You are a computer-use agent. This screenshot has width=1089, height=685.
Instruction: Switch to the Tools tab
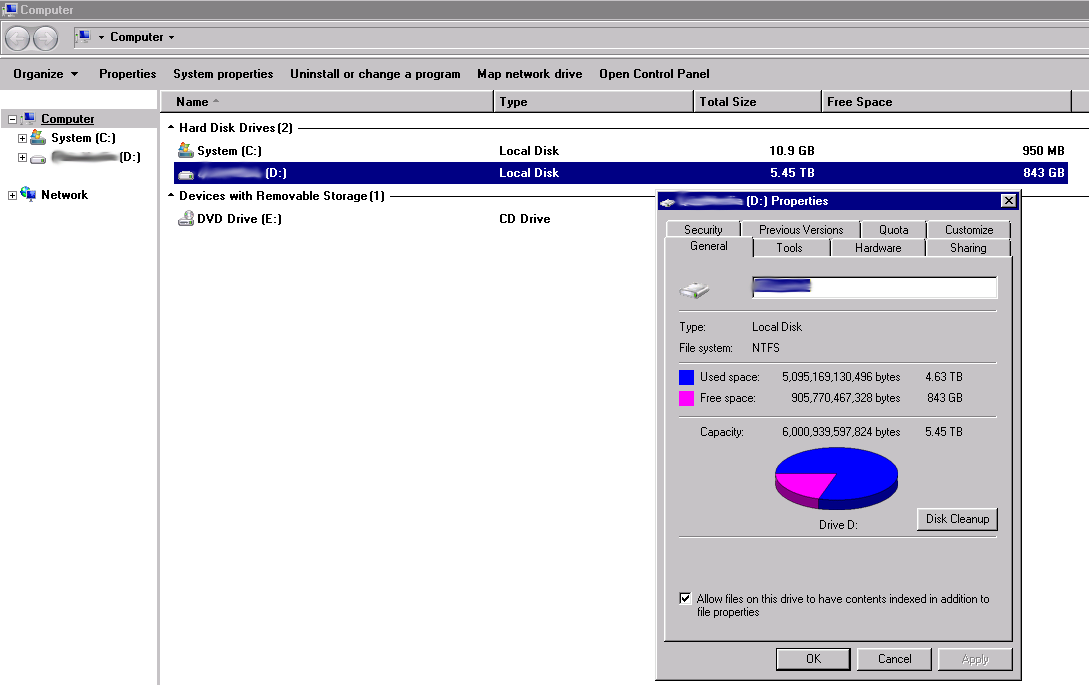coord(789,248)
